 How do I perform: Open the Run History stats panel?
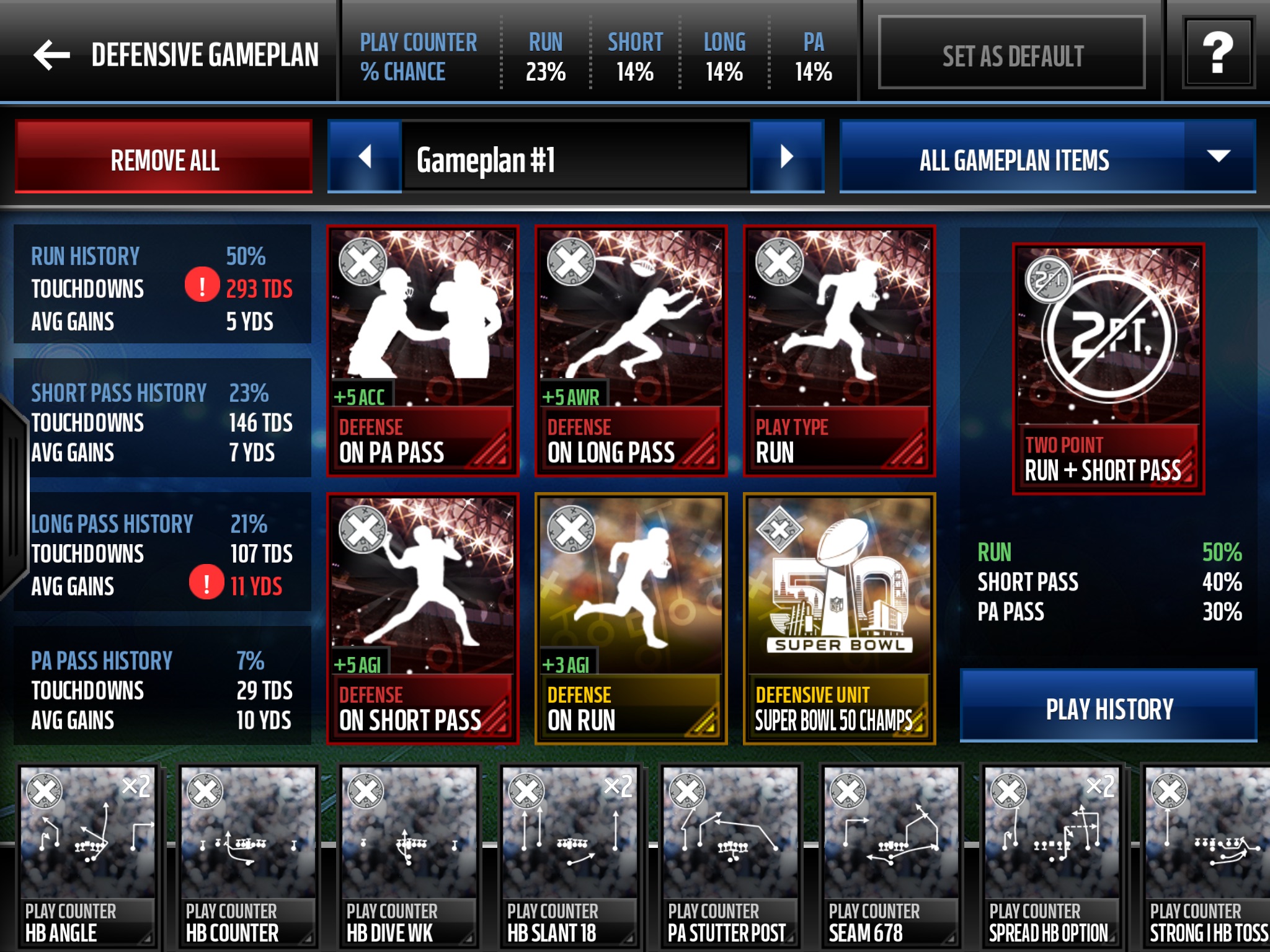tap(162, 284)
